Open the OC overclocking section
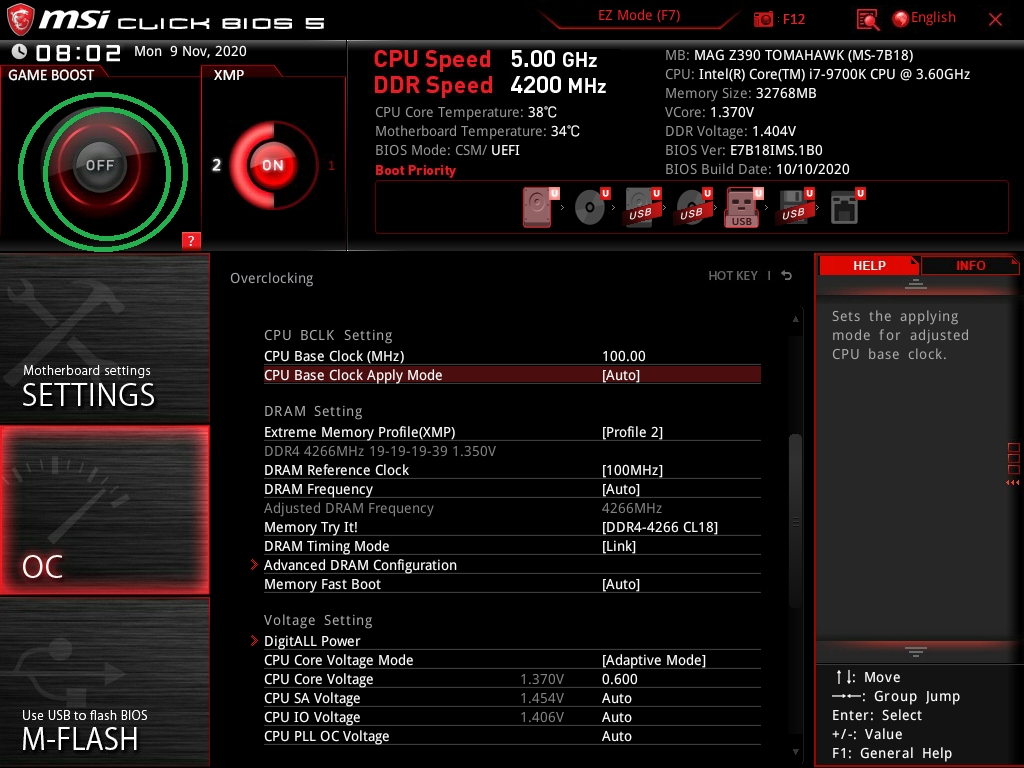1024x768 pixels. 104,511
